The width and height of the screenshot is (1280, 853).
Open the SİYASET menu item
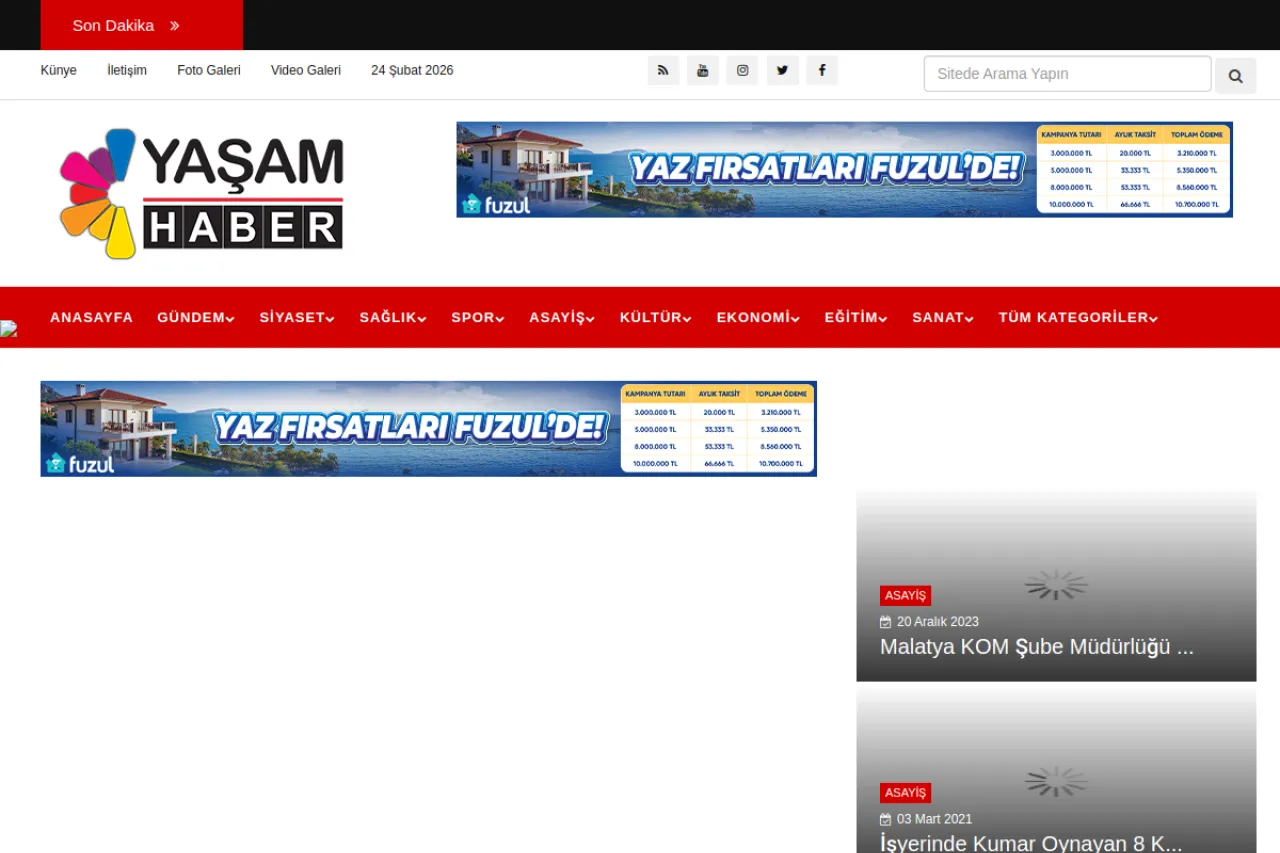coord(296,317)
